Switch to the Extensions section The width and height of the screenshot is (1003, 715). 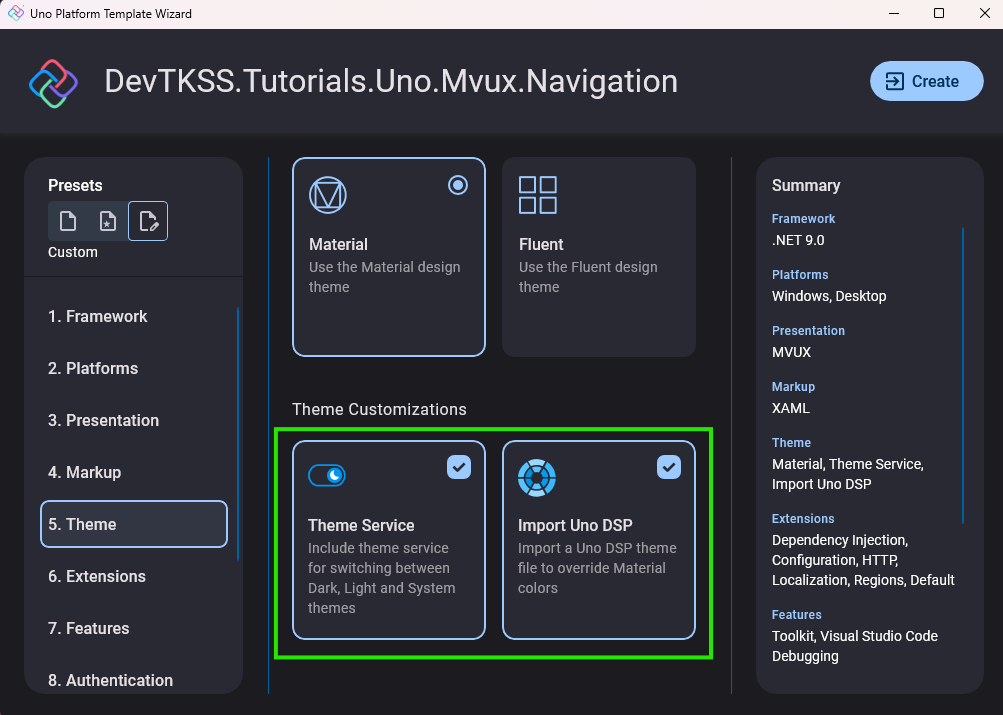point(133,576)
